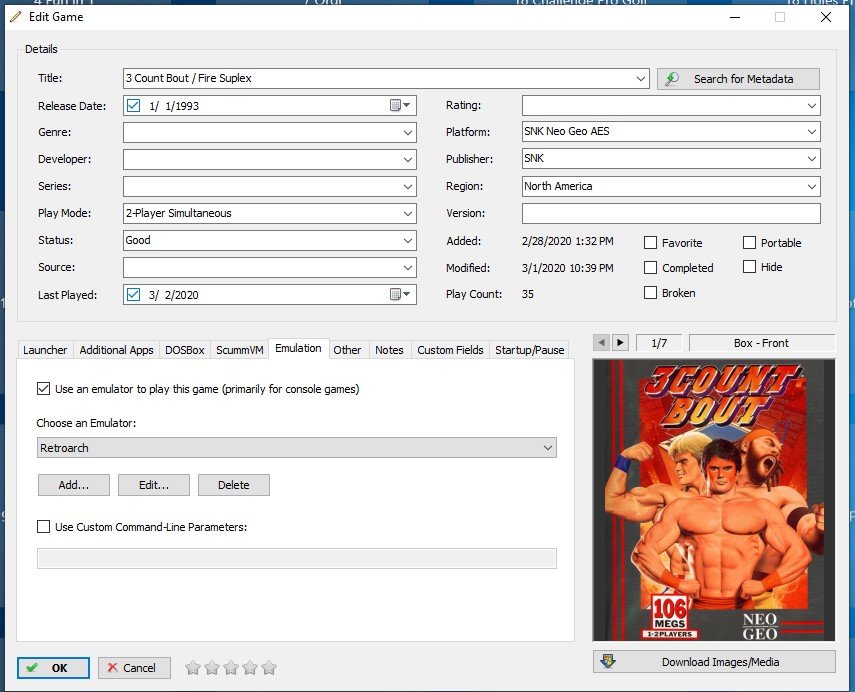Viewport: 855px width, 692px height.
Task: Change Region from North America
Action: click(x=812, y=186)
